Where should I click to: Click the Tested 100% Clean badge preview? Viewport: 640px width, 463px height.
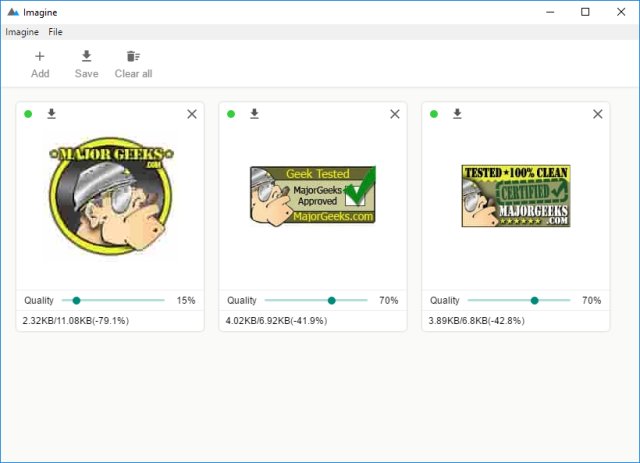tap(516, 196)
